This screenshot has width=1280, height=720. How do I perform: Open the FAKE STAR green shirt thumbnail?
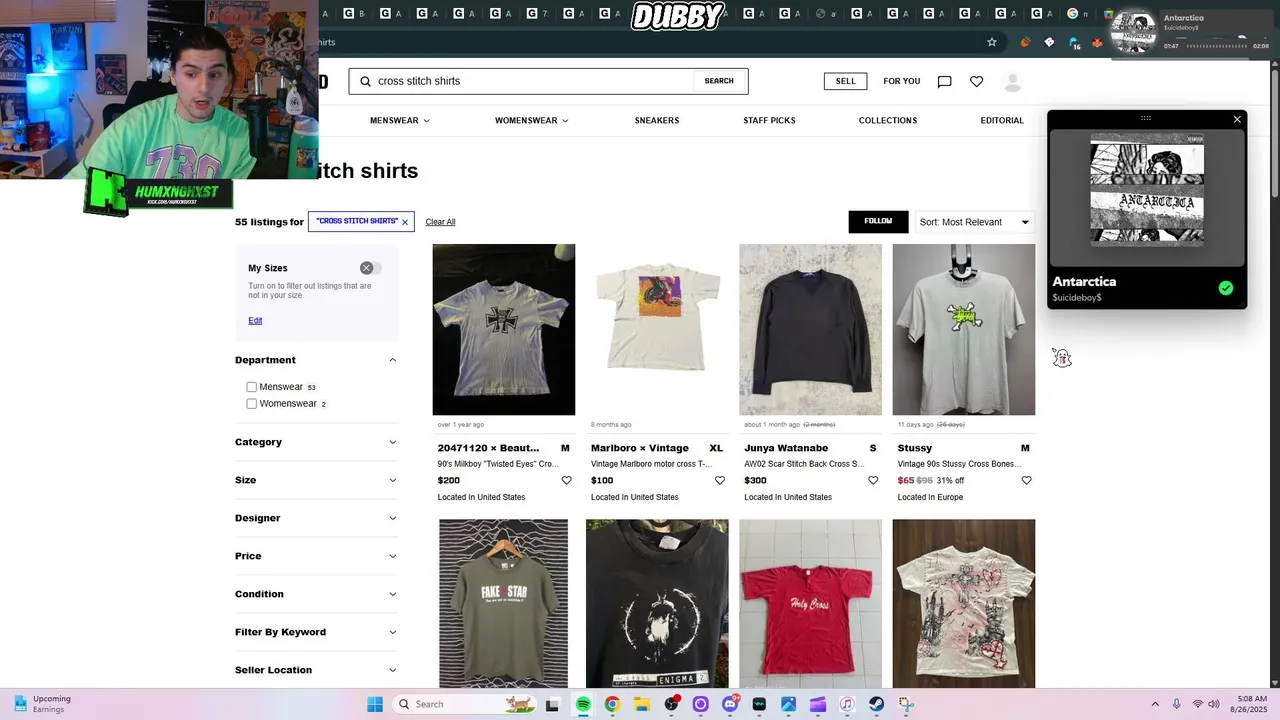pos(504,603)
